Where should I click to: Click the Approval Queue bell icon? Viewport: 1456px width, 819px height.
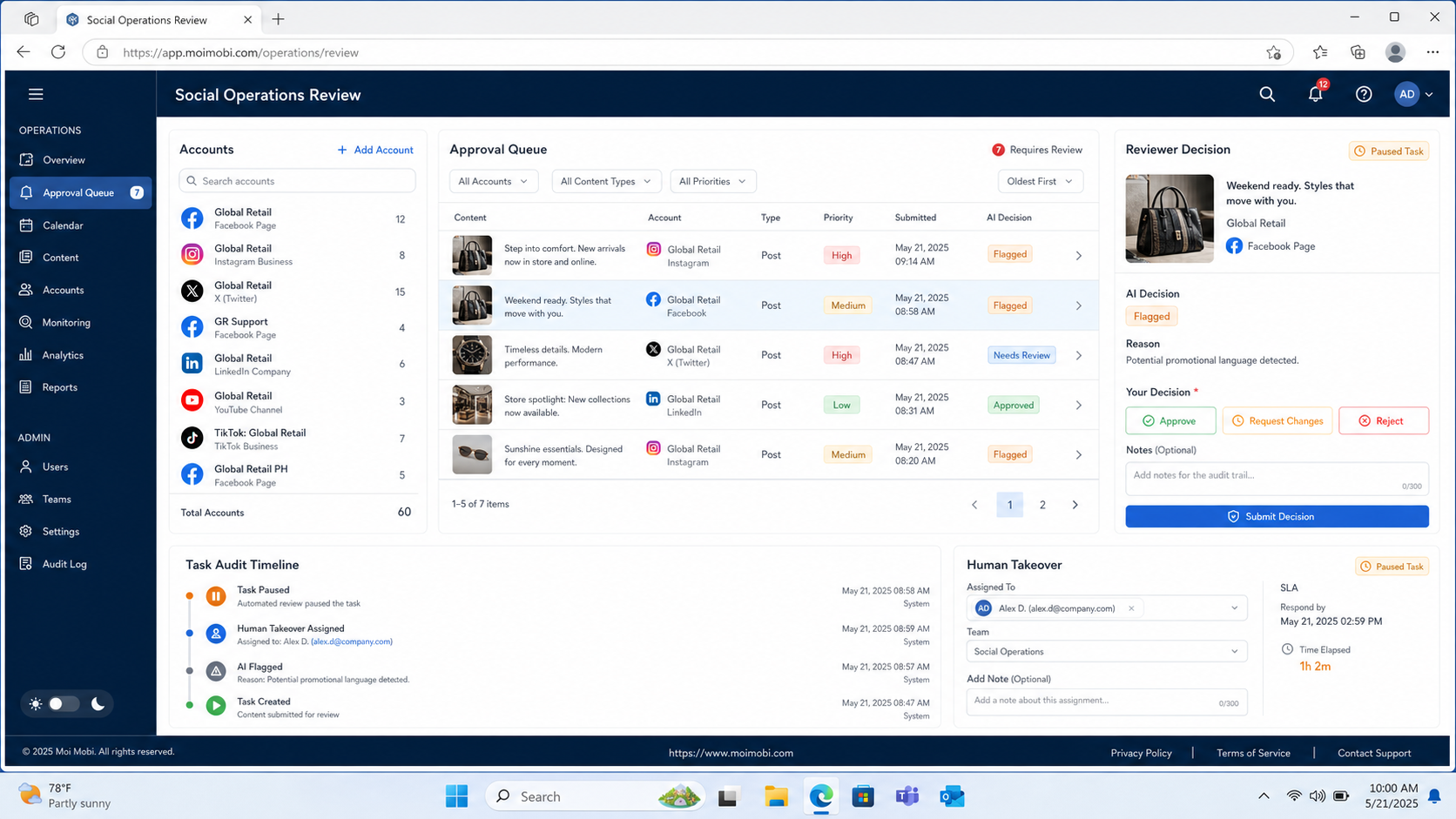(26, 192)
